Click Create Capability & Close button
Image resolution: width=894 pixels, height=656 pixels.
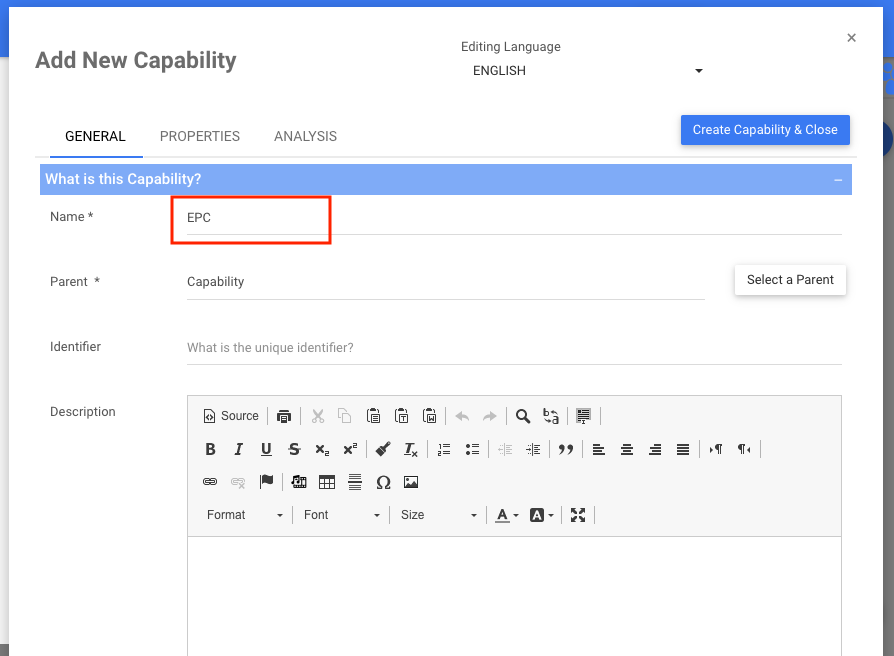765,130
